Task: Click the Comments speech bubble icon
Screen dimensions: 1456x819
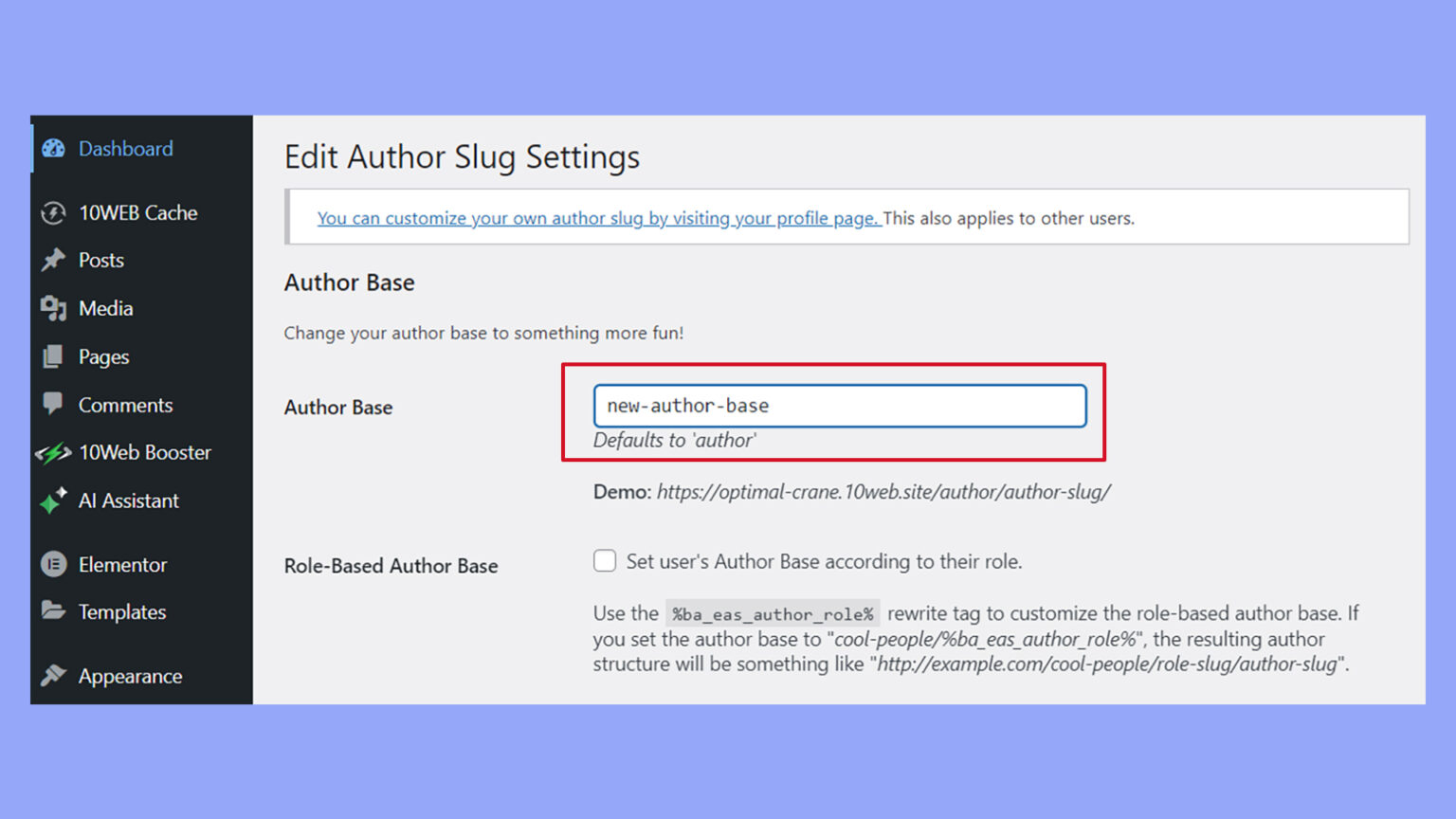Action: click(55, 405)
